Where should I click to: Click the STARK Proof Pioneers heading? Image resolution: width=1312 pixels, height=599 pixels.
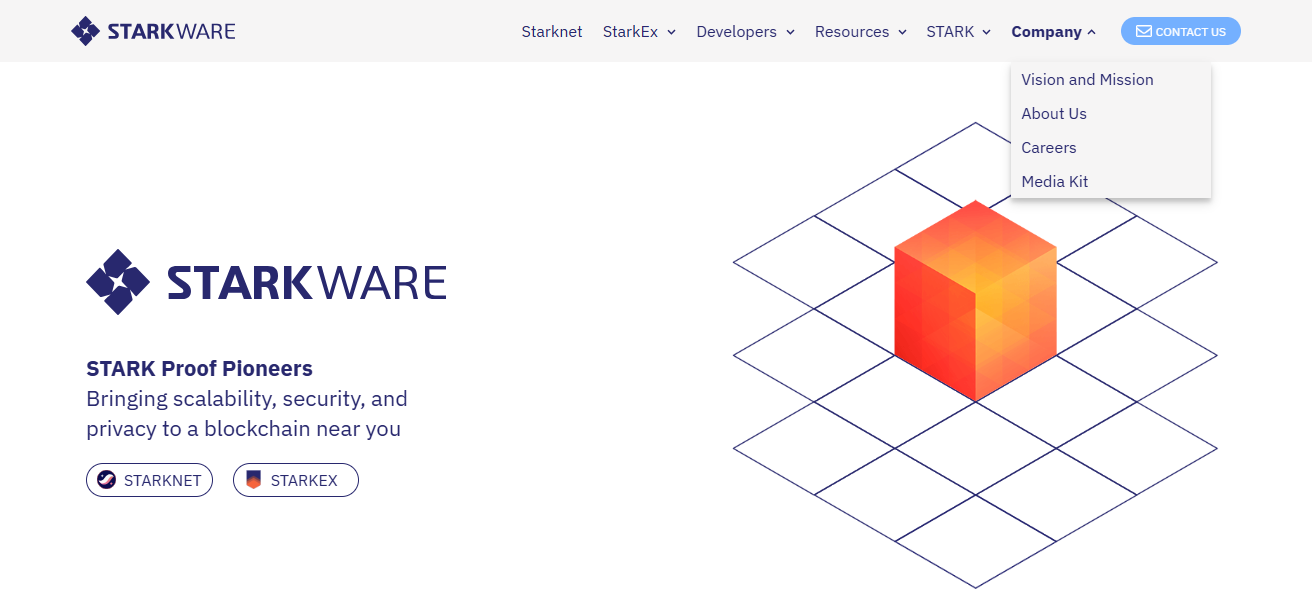(x=200, y=368)
